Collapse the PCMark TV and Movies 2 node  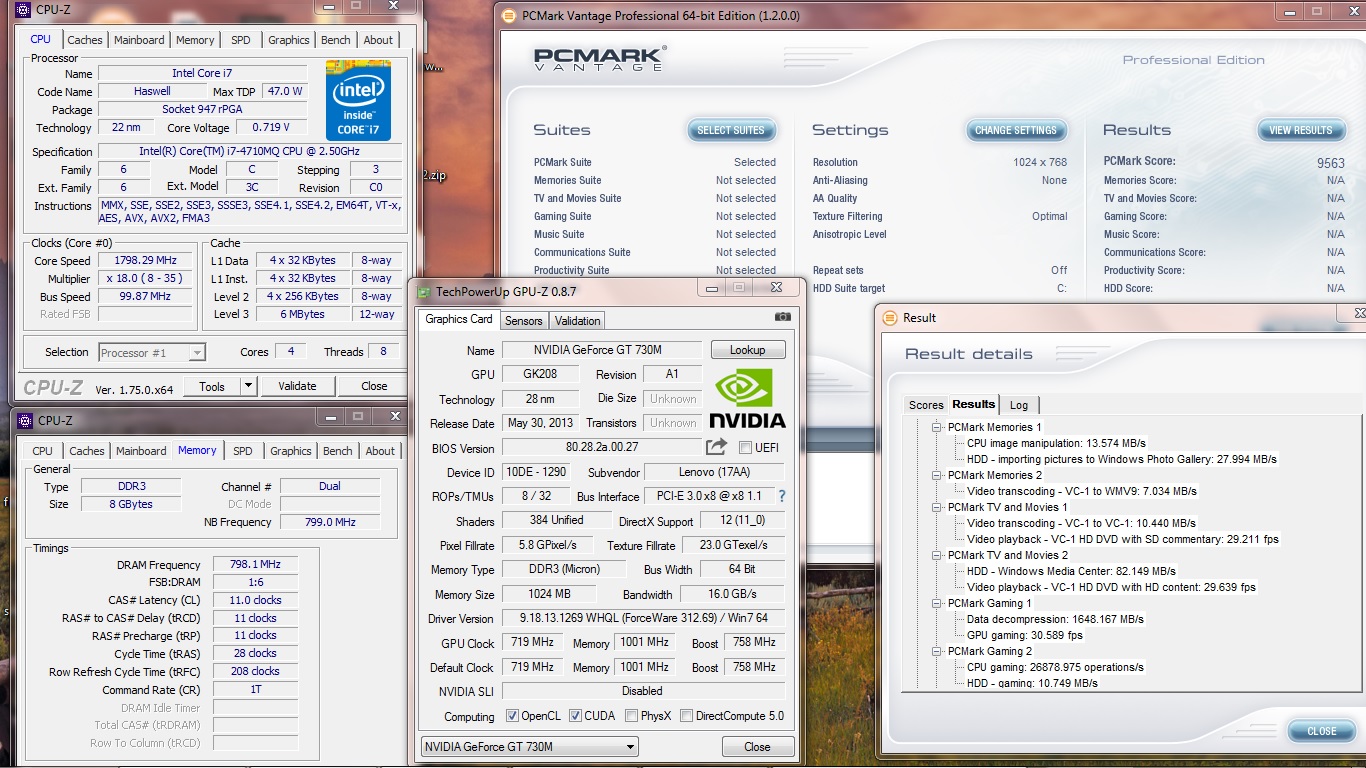tap(937, 555)
